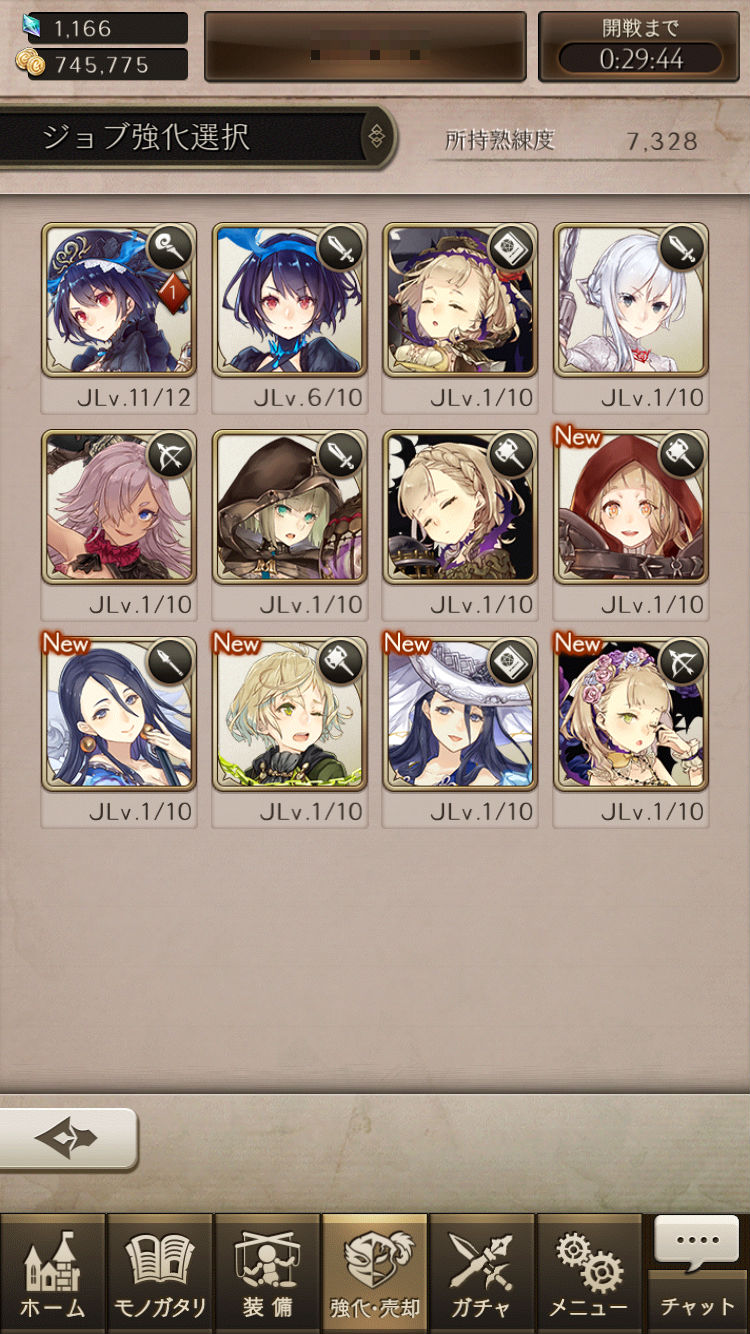Image resolution: width=750 pixels, height=1334 pixels.
Task: Tap the back arrow button
Action: (x=68, y=1139)
